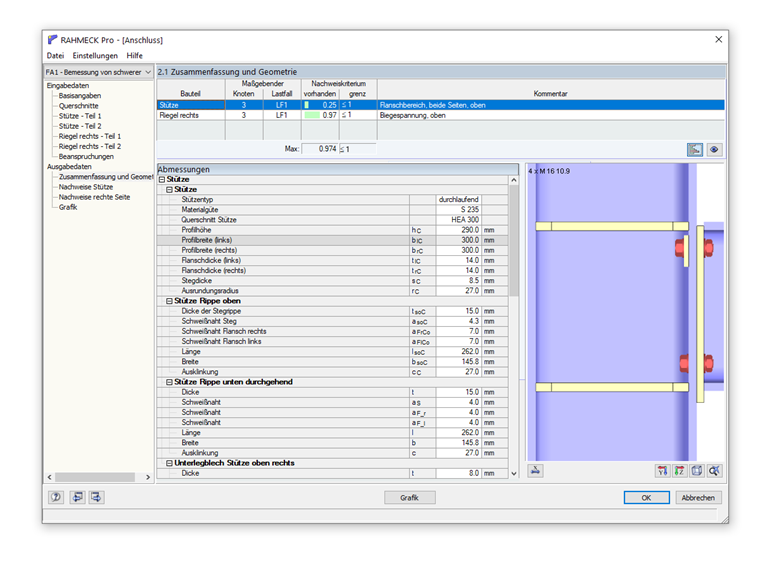Select Zusammenfassung und Geometrie tree item
The image size is (760, 570).
click(106, 177)
